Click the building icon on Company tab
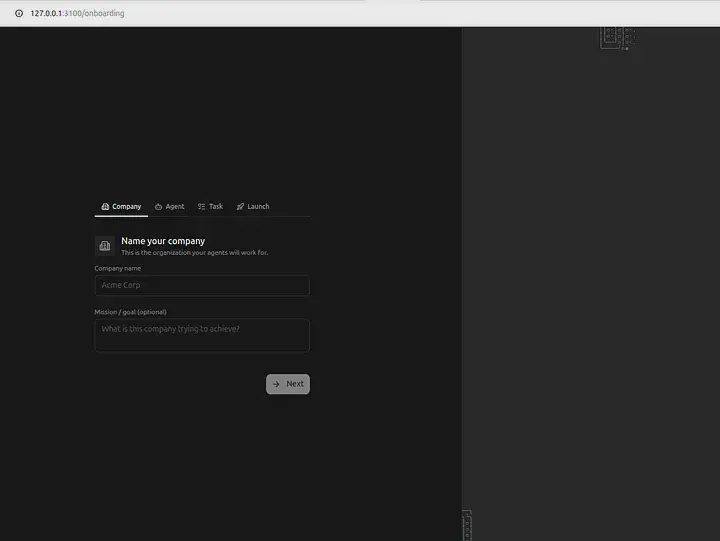 105,207
